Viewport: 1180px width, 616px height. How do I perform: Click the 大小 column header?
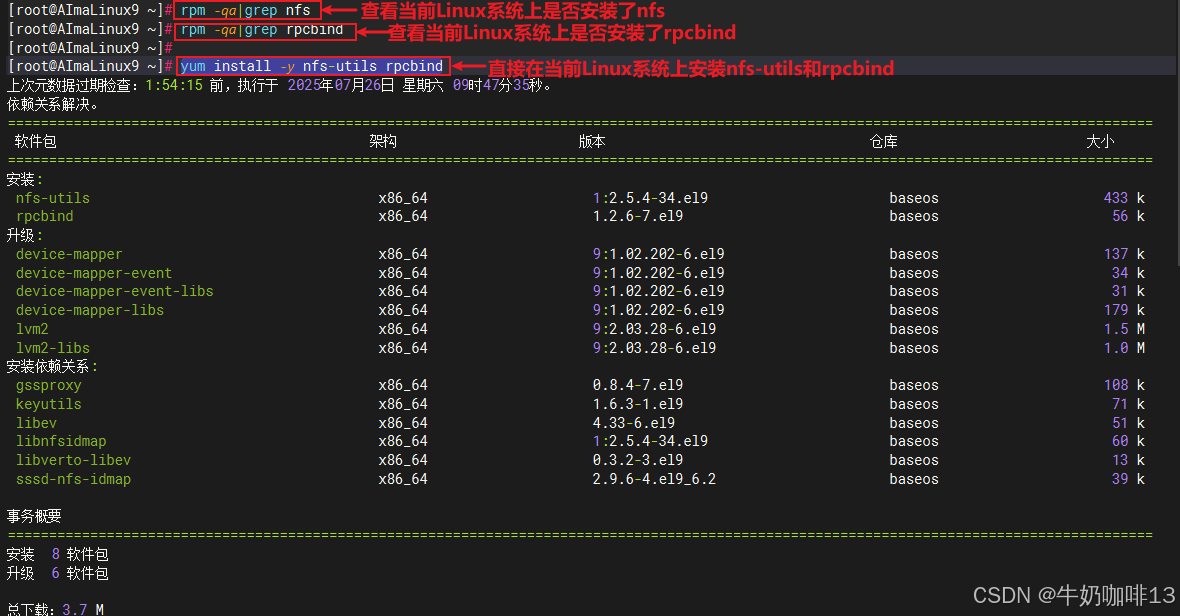coord(1100,141)
